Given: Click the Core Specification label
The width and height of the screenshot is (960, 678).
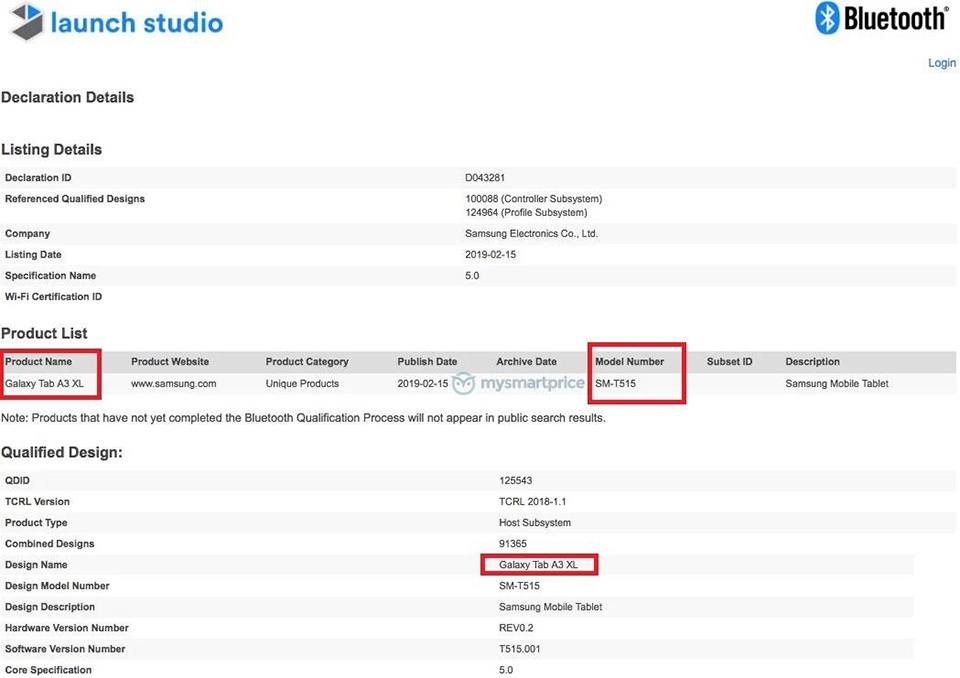Looking at the screenshot, I should point(48,670).
